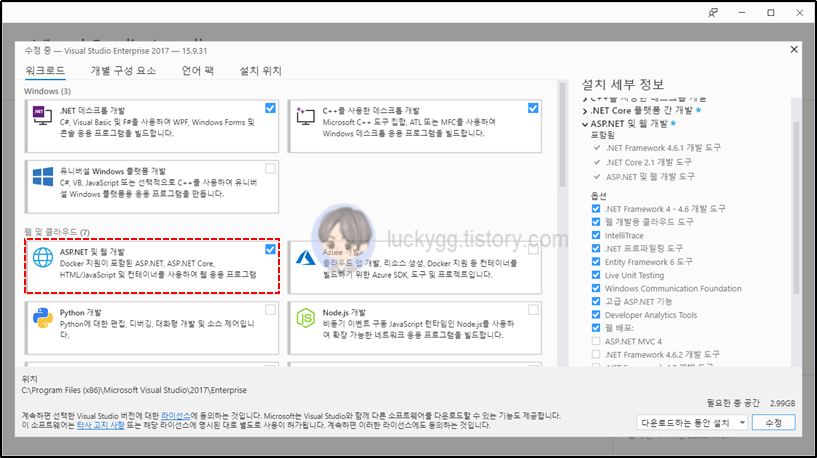Viewport: 817px width, 458px height.
Task: Check the Node.js 개발 workload checkbox
Action: [x=533, y=310]
